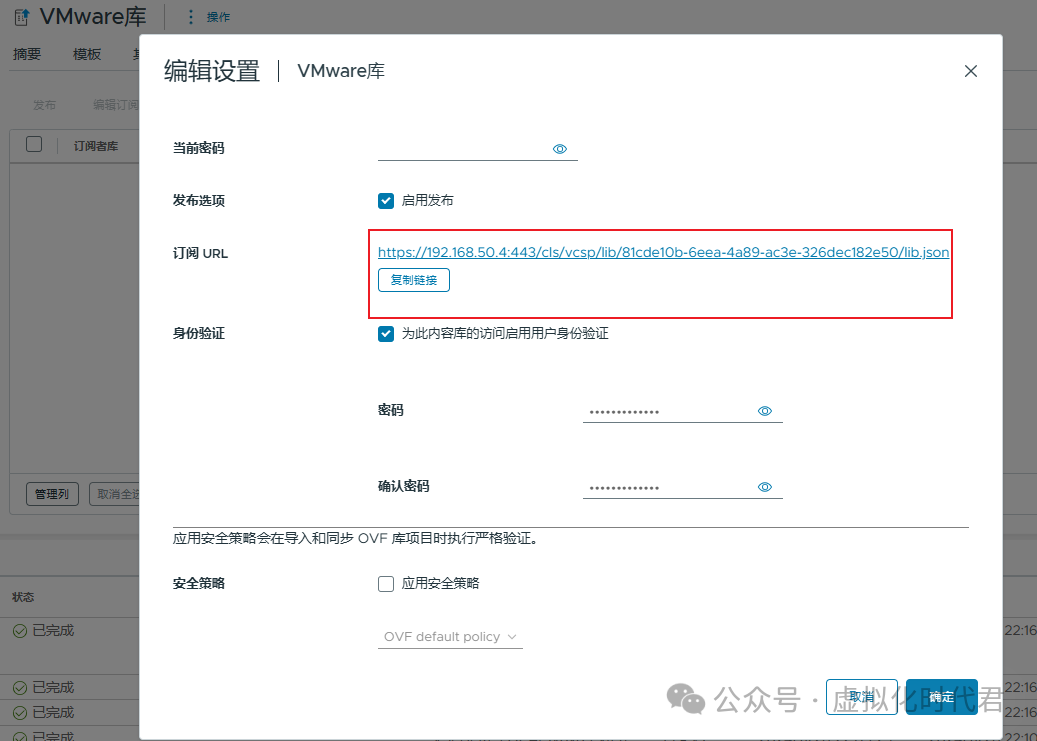Open the 操作 actions menu
The height and width of the screenshot is (741, 1037).
point(218,17)
